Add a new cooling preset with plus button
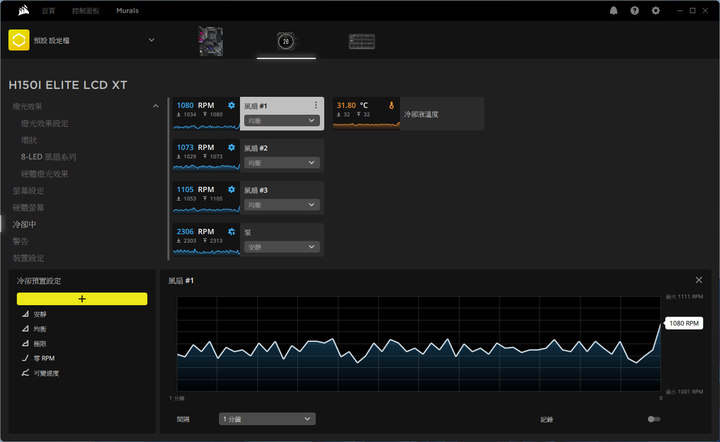 click(x=82, y=299)
